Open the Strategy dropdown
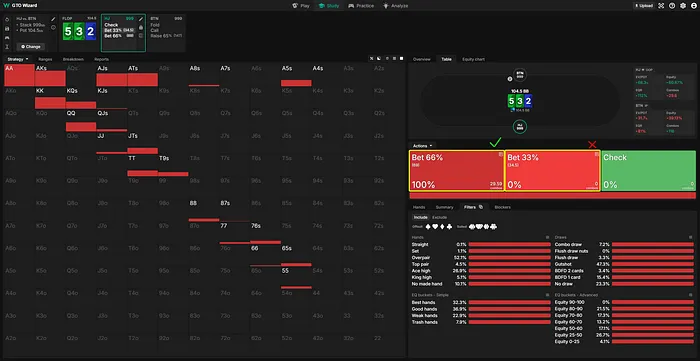 pyautogui.click(x=18, y=59)
